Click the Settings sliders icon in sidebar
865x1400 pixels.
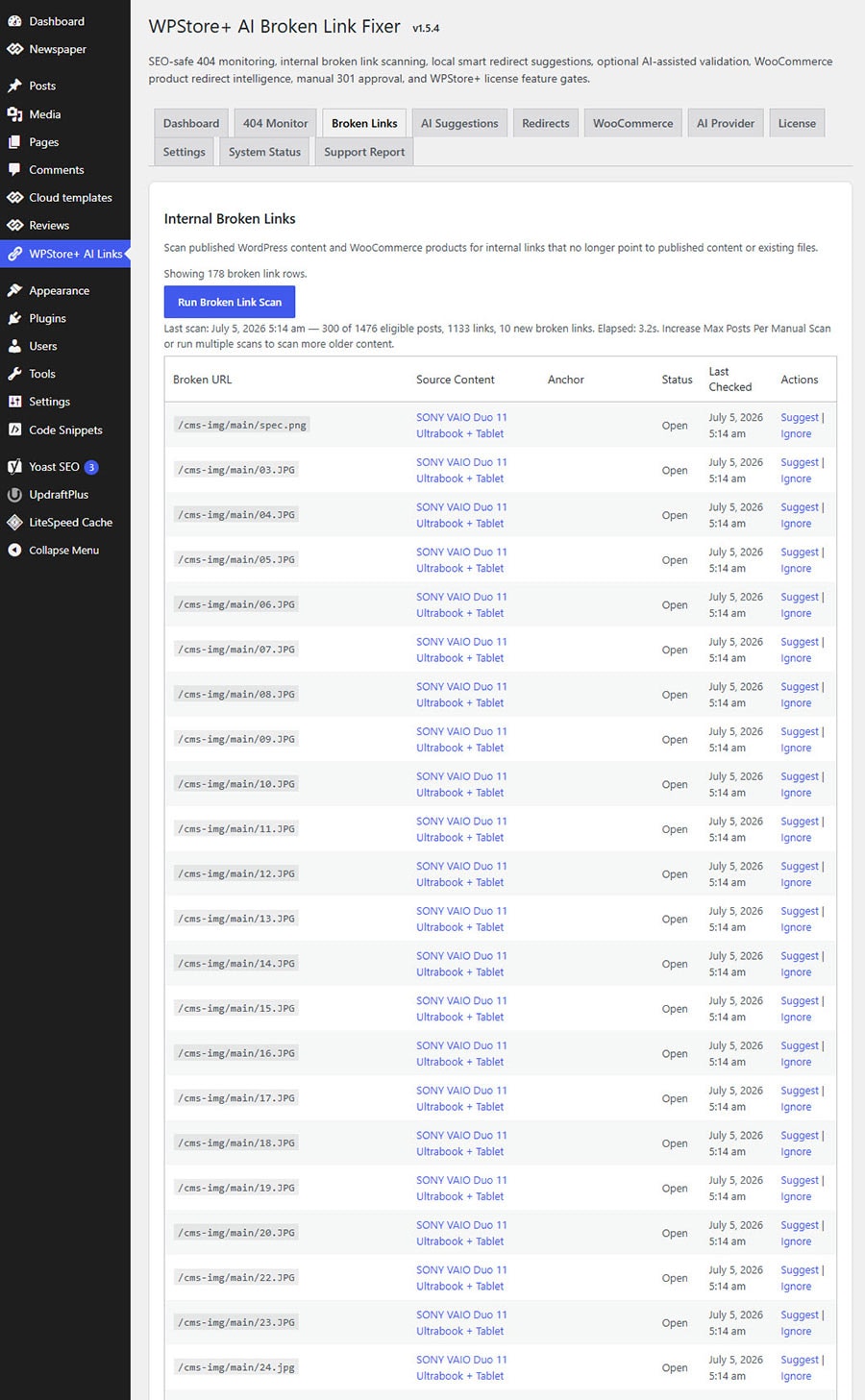pyautogui.click(x=14, y=402)
